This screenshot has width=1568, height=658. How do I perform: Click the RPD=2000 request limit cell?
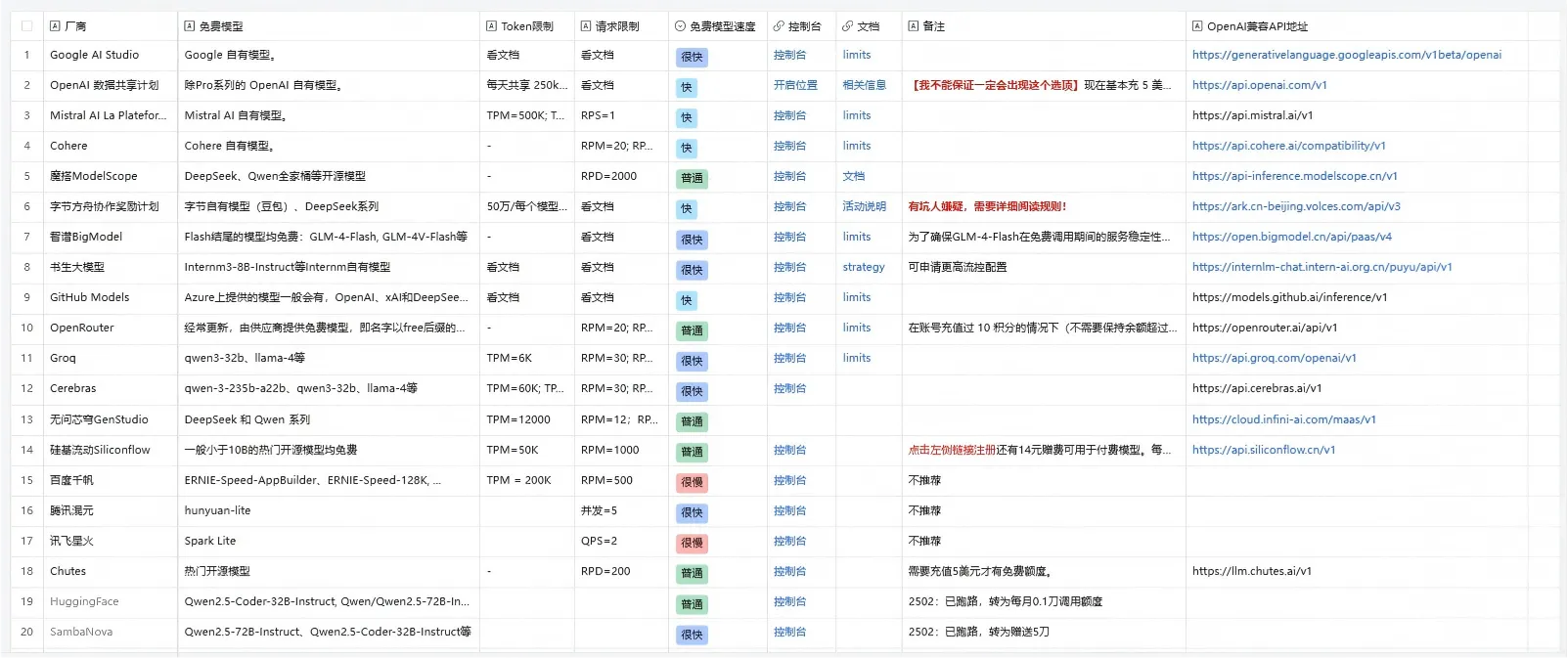point(622,177)
